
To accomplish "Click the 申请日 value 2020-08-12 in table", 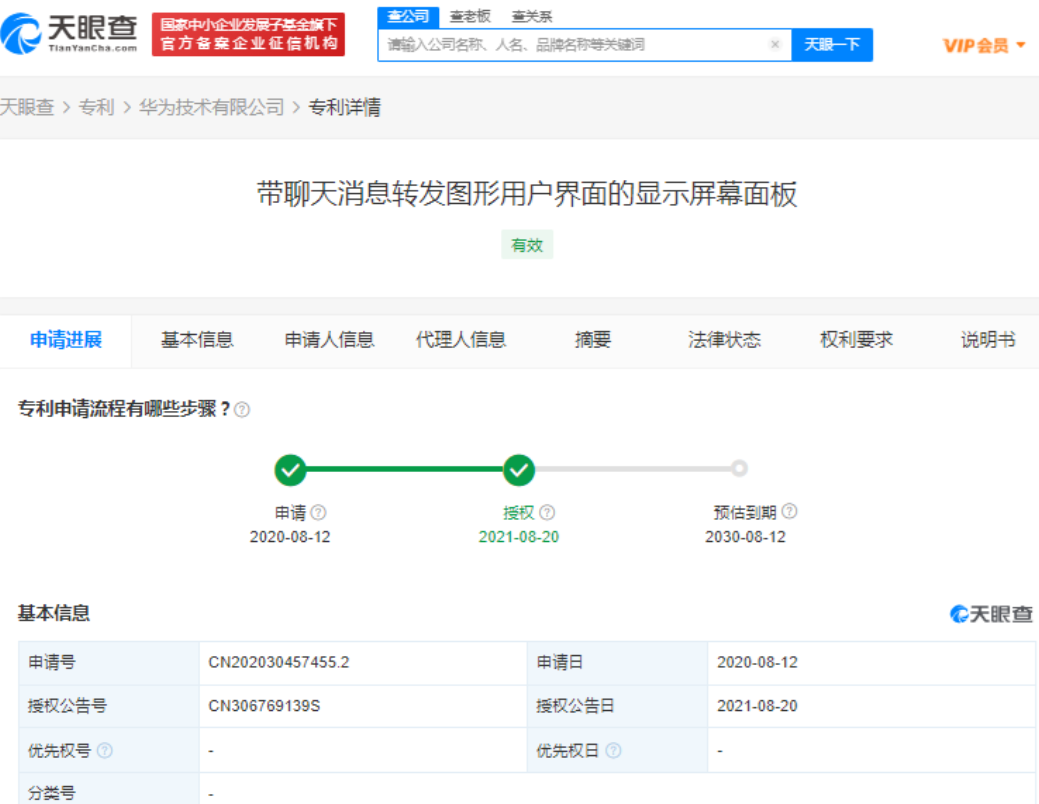I will click(x=757, y=662).
